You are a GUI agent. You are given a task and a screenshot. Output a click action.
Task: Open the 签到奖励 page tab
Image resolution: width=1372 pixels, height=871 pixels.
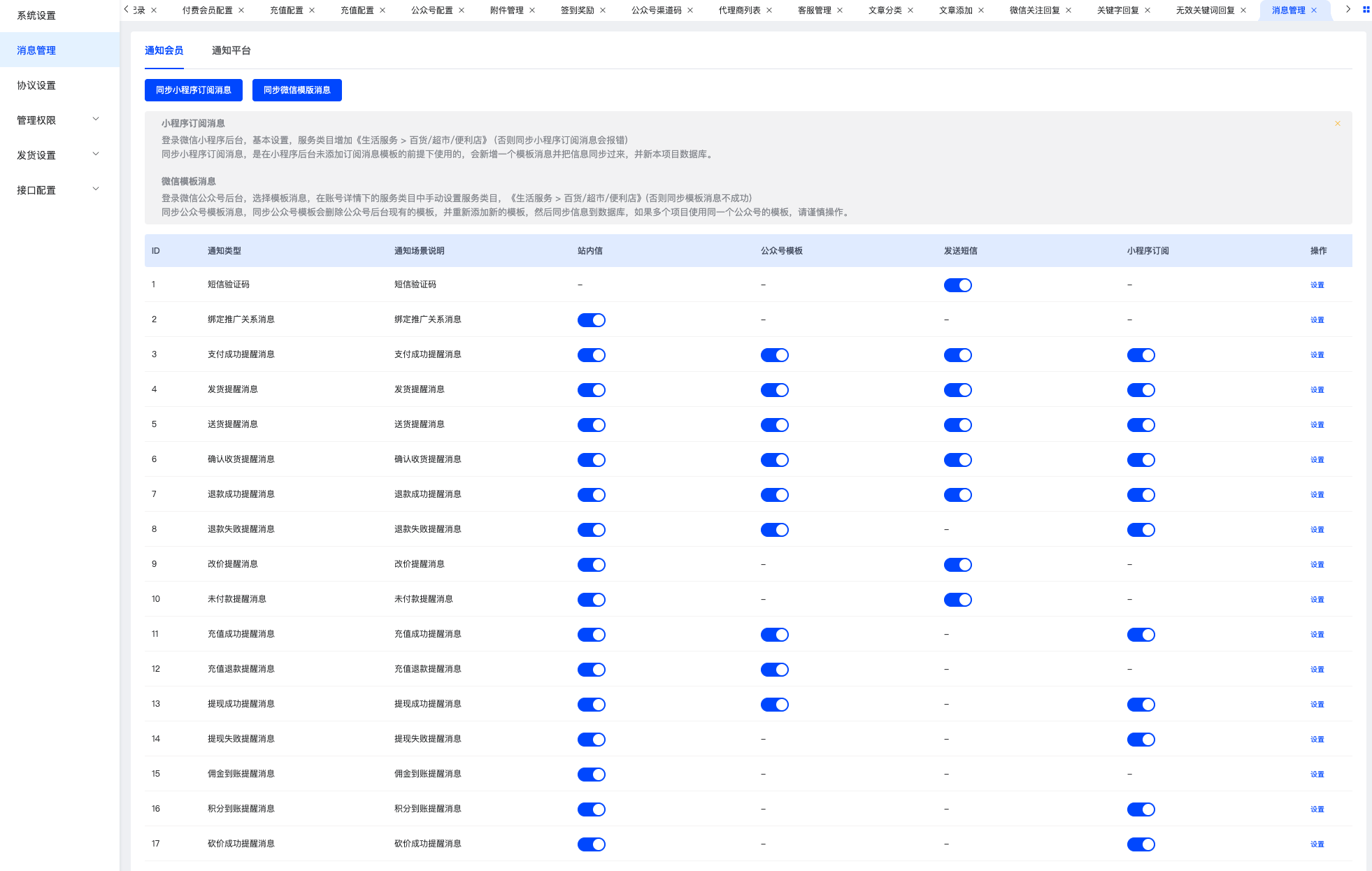pyautogui.click(x=578, y=10)
